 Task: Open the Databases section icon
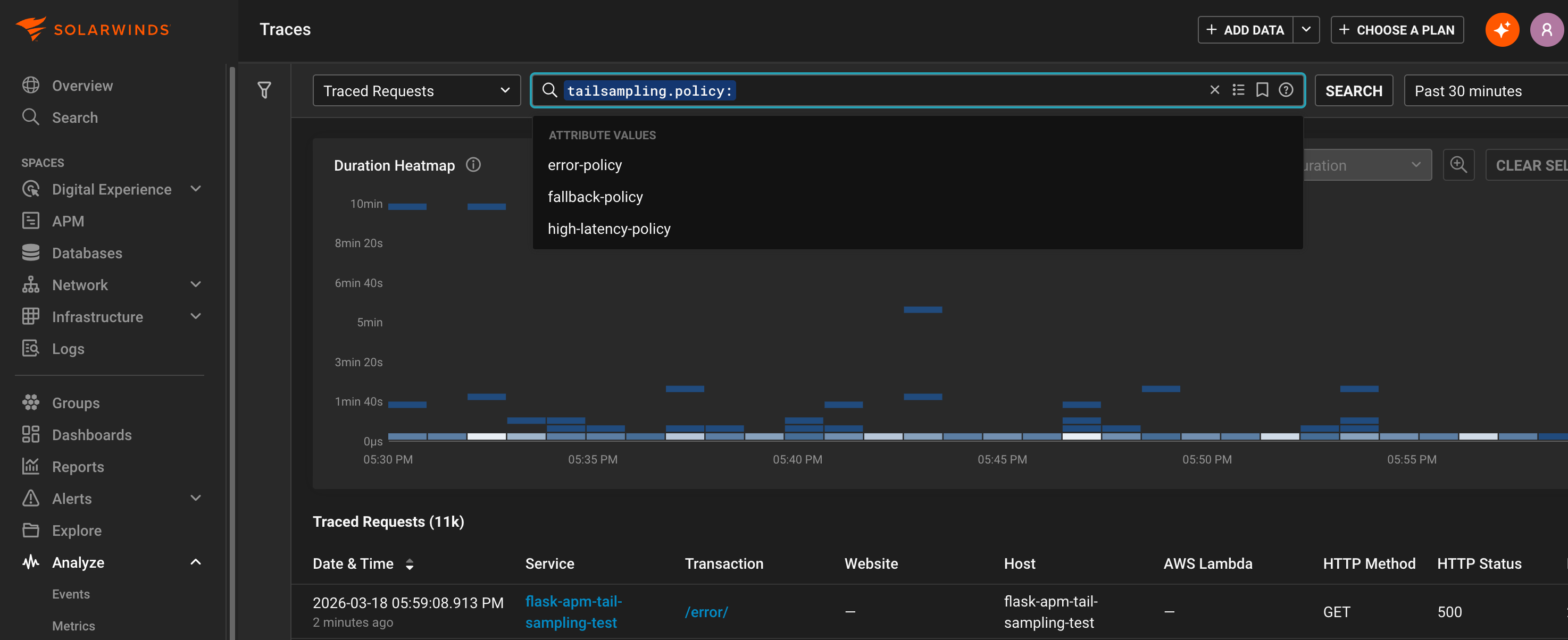pyautogui.click(x=32, y=252)
